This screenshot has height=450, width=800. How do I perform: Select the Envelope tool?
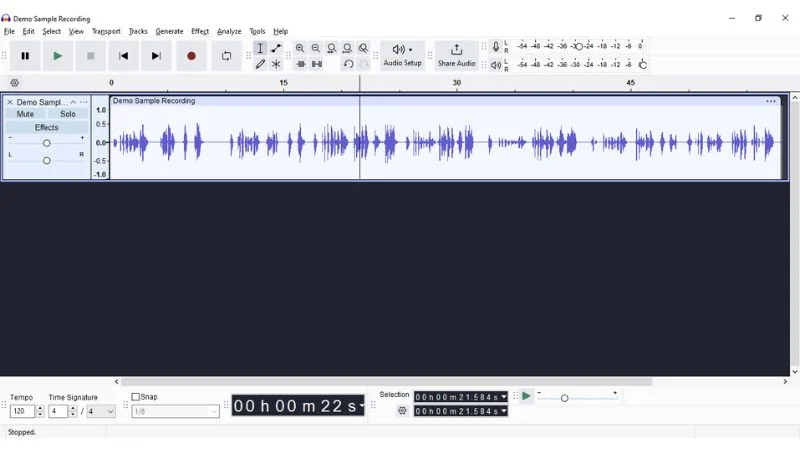pyautogui.click(x=276, y=48)
